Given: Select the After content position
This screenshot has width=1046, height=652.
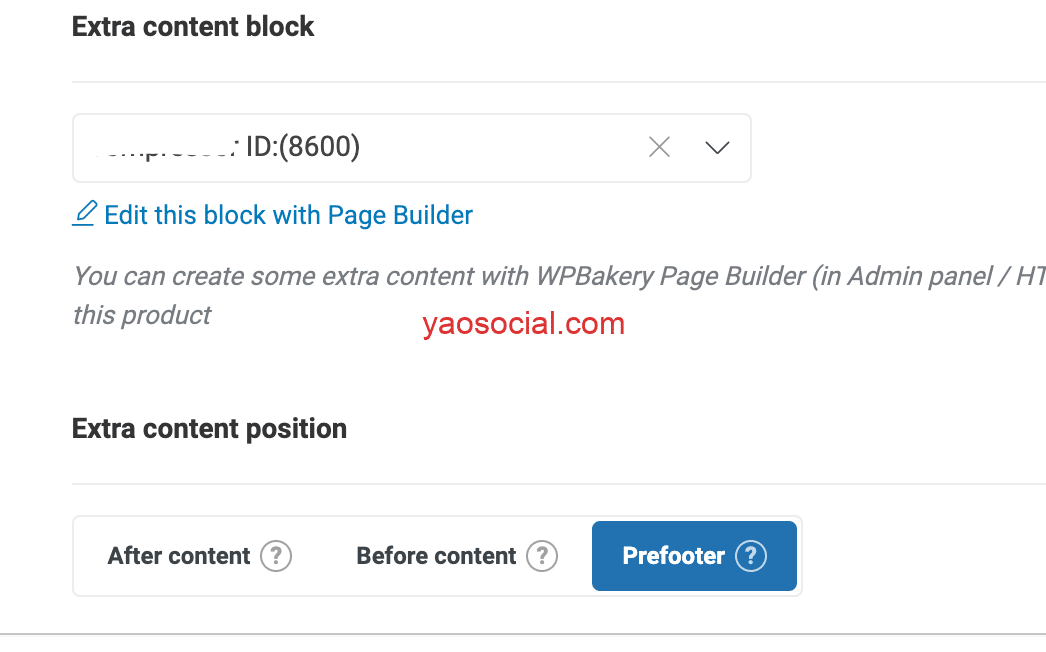Looking at the screenshot, I should point(179,556).
